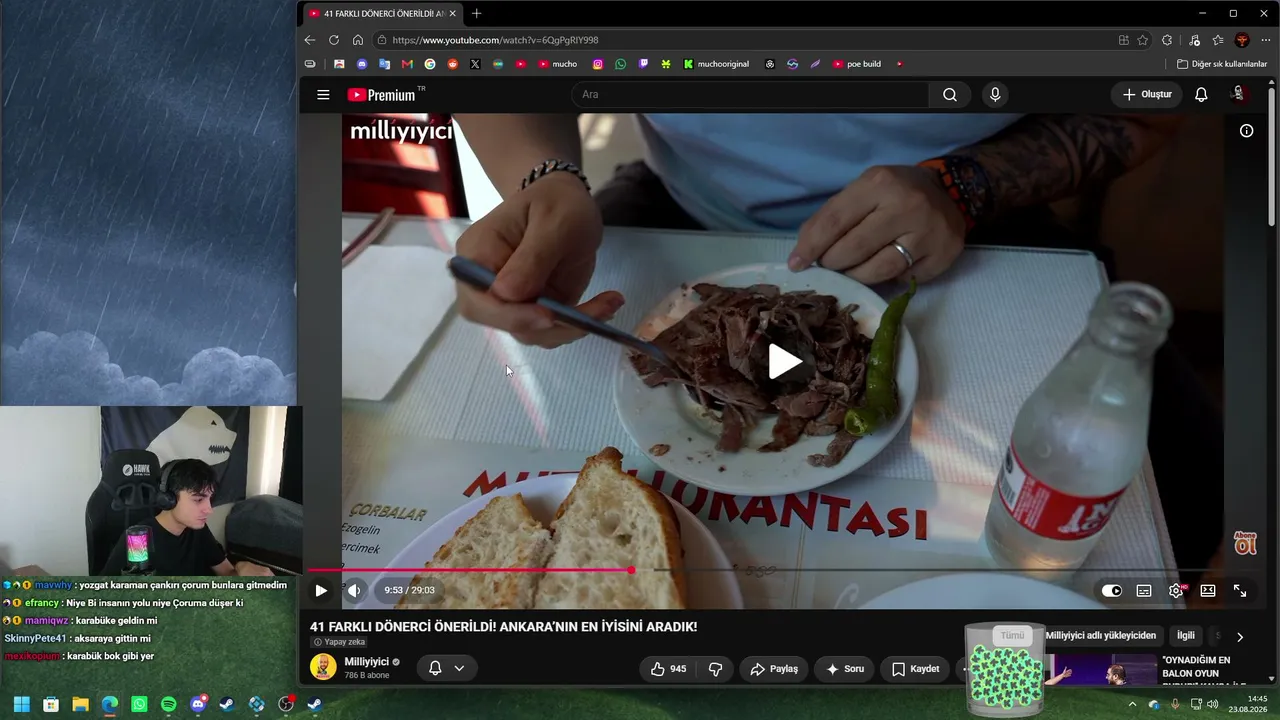Open the 'mucho' bookmark
1280x720 pixels.
[x=558, y=64]
